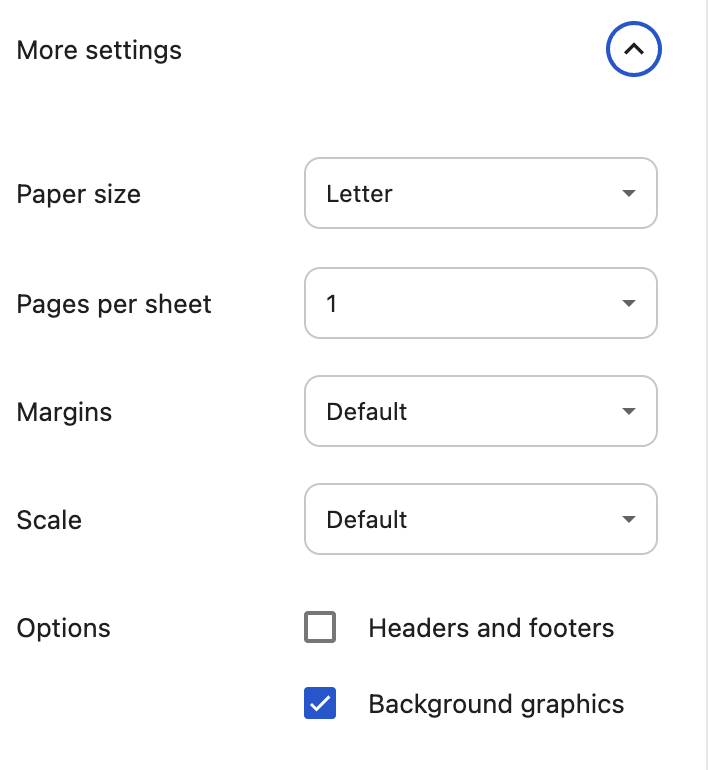Click the Background graphics label text

[496, 705]
